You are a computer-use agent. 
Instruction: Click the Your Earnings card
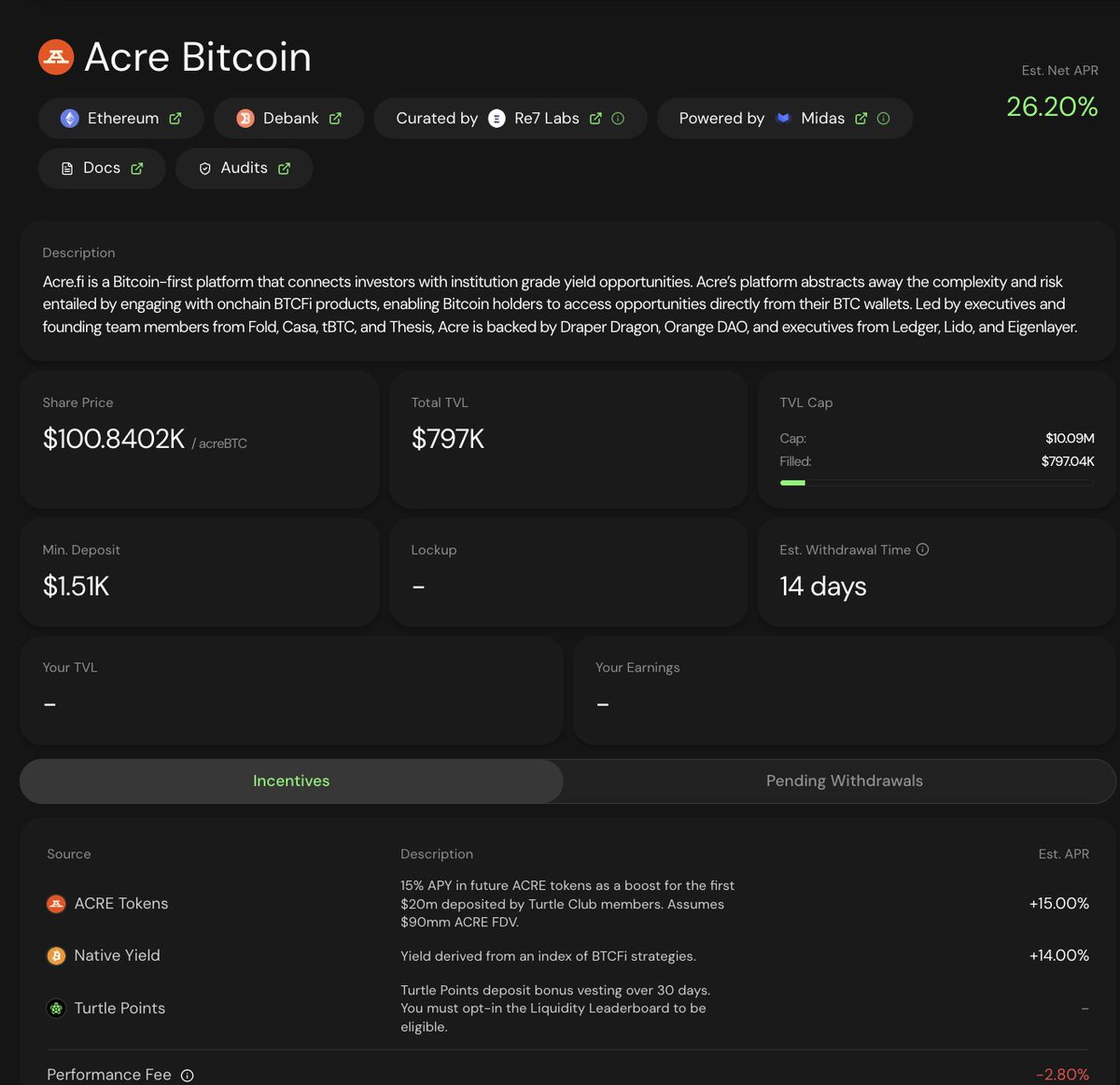click(845, 691)
